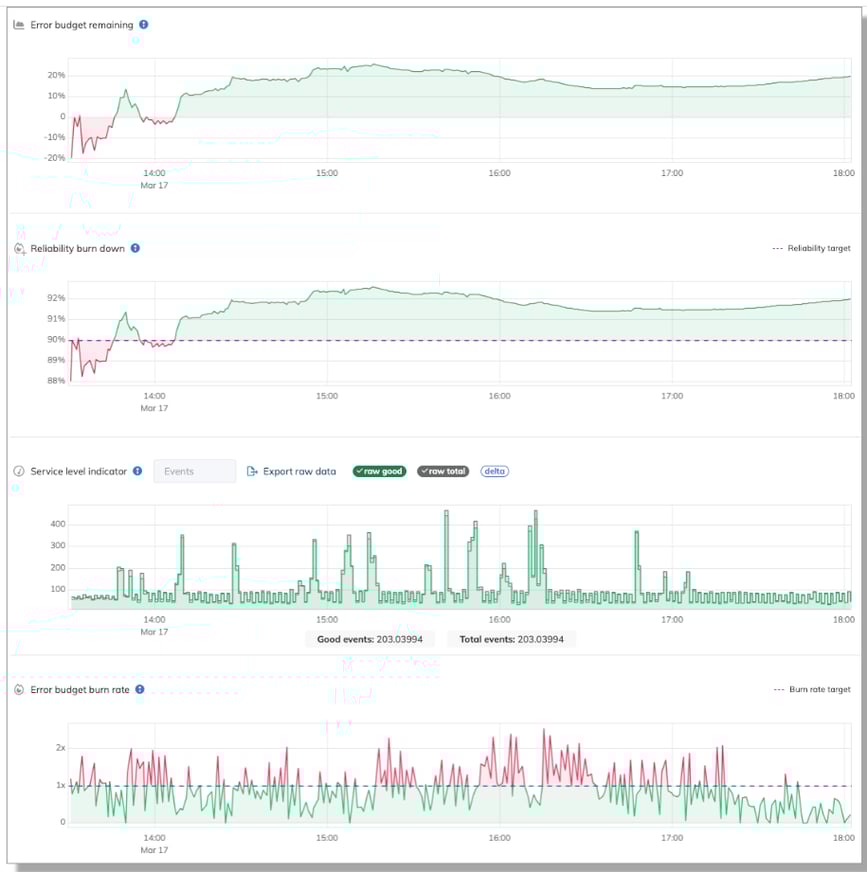Toggle the raw good series
Screen dimensions: 867x872
coord(380,471)
